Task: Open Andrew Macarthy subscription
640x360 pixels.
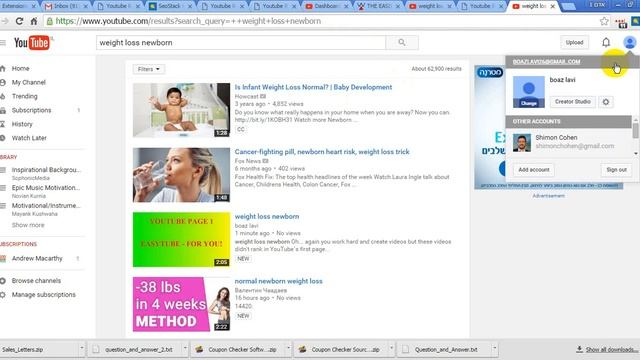Action: 37,258
